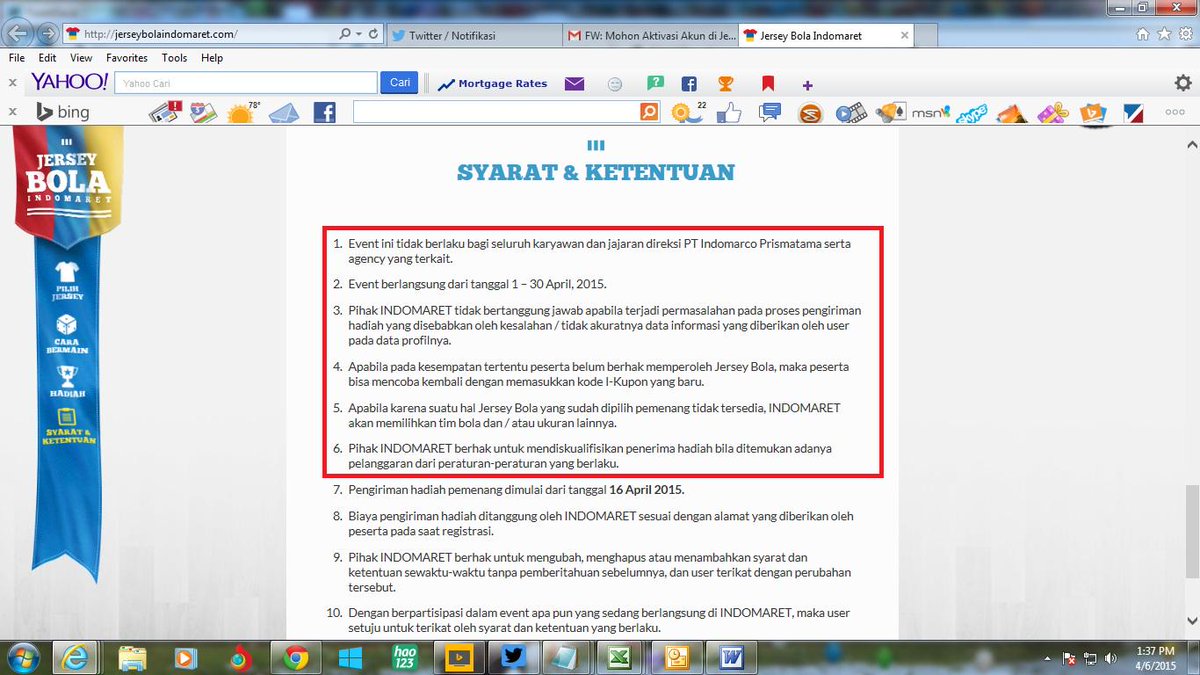Open Pilih Jersey on the ribbon sidebar

click(x=68, y=281)
